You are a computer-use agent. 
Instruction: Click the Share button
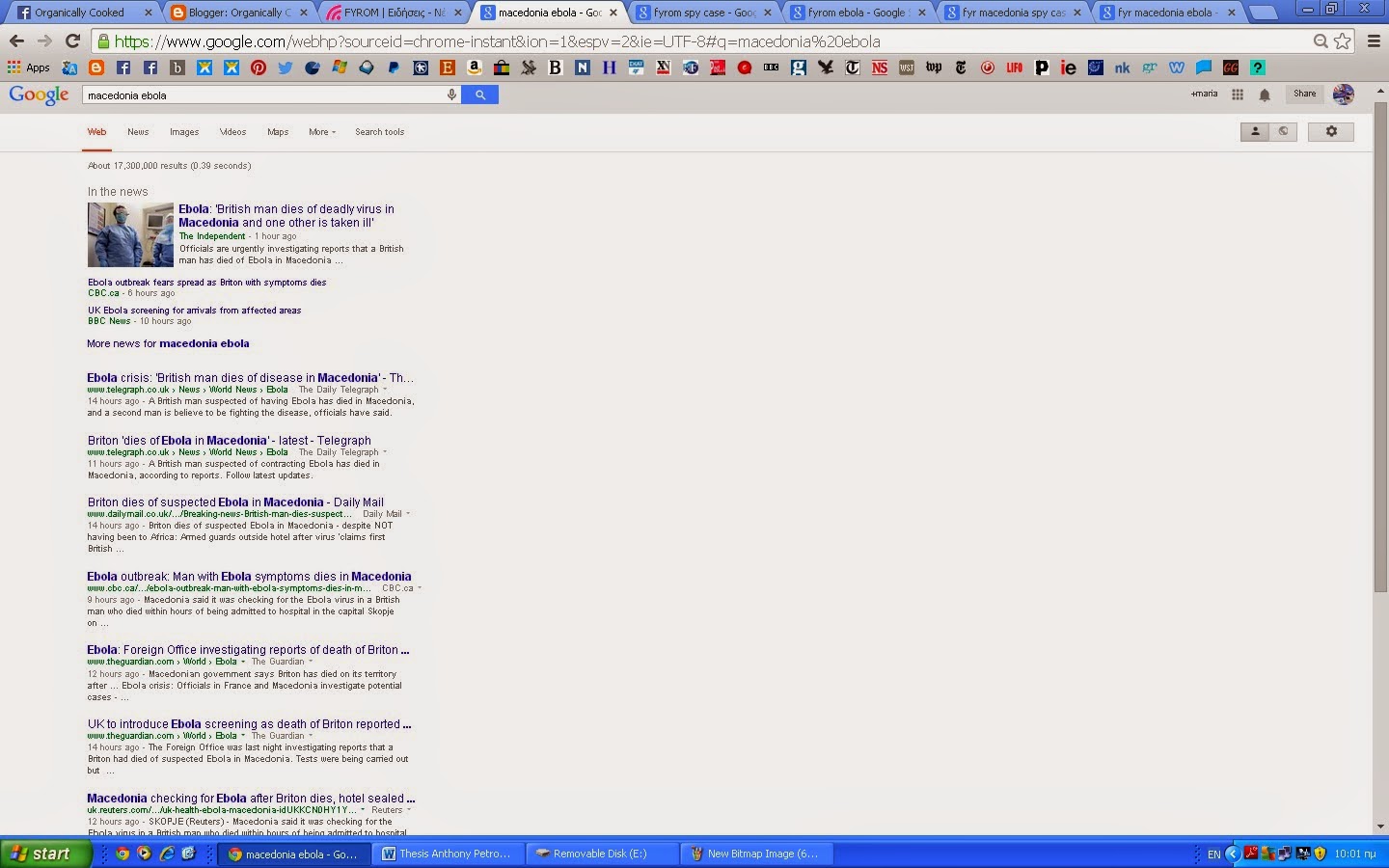point(1304,94)
